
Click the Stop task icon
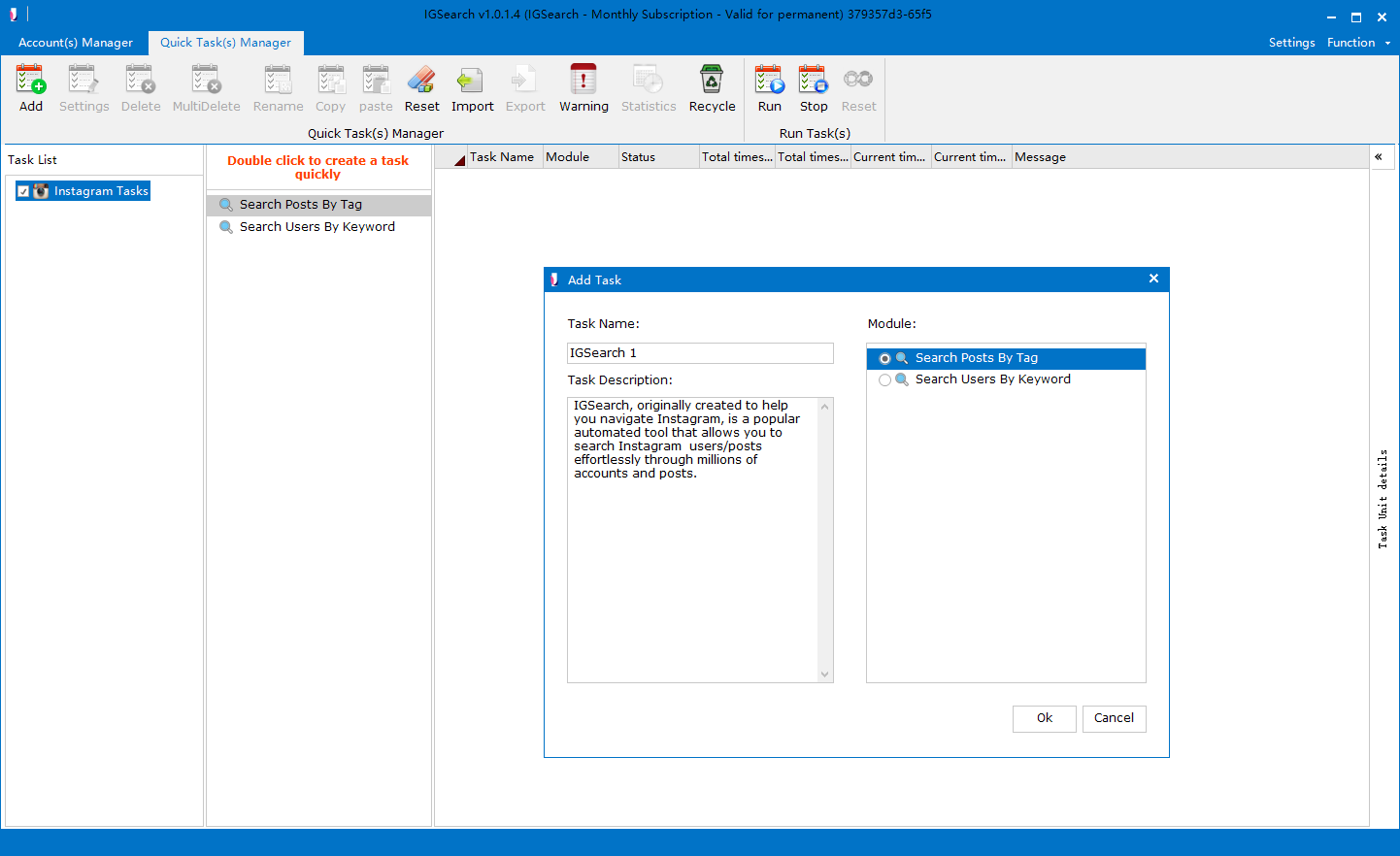pos(814,80)
